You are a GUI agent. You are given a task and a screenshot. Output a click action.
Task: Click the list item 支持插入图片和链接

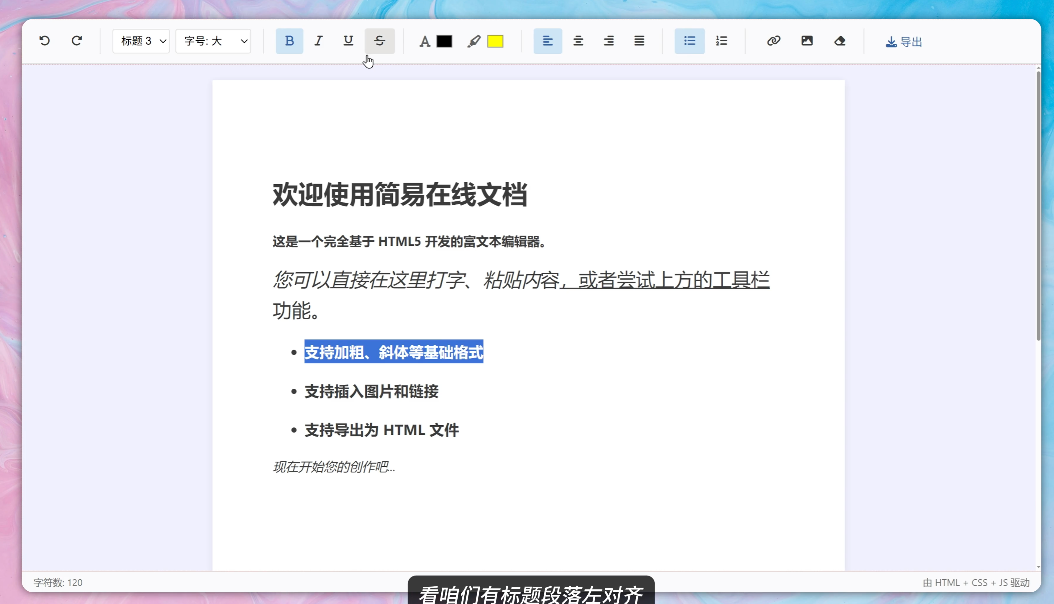point(371,392)
